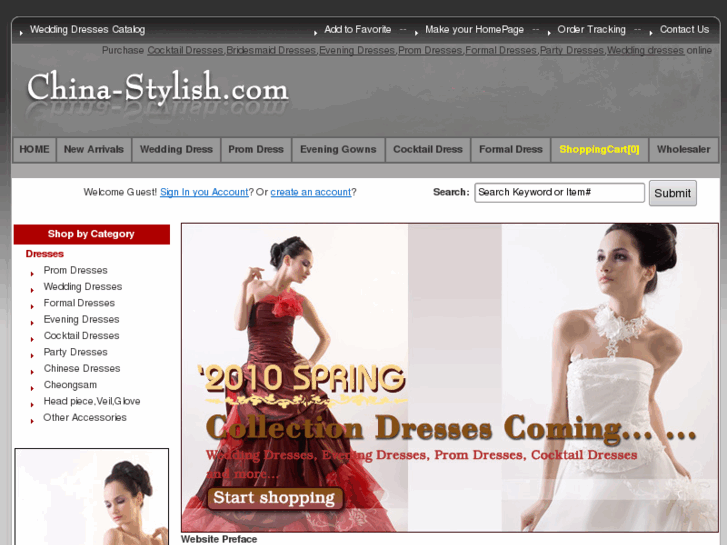Click Add to Favorite

pyautogui.click(x=357, y=30)
